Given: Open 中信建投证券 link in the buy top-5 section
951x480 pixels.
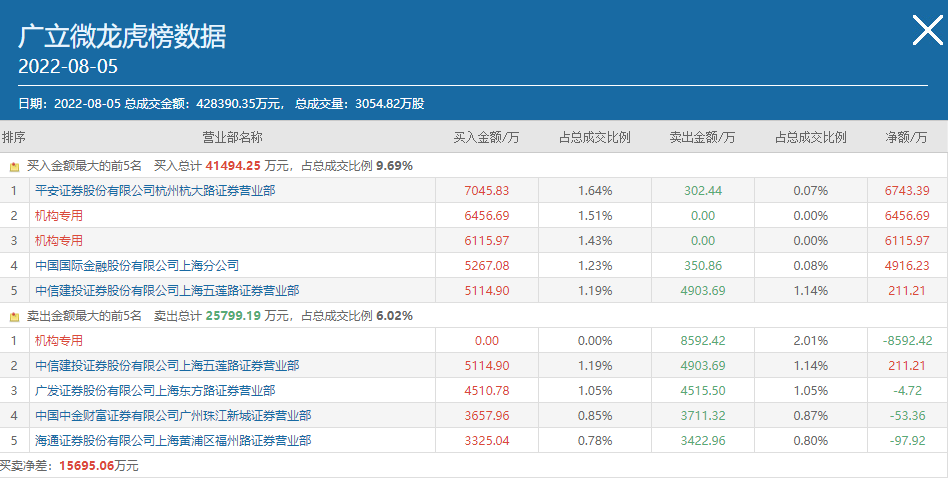Looking at the screenshot, I should (x=167, y=290).
